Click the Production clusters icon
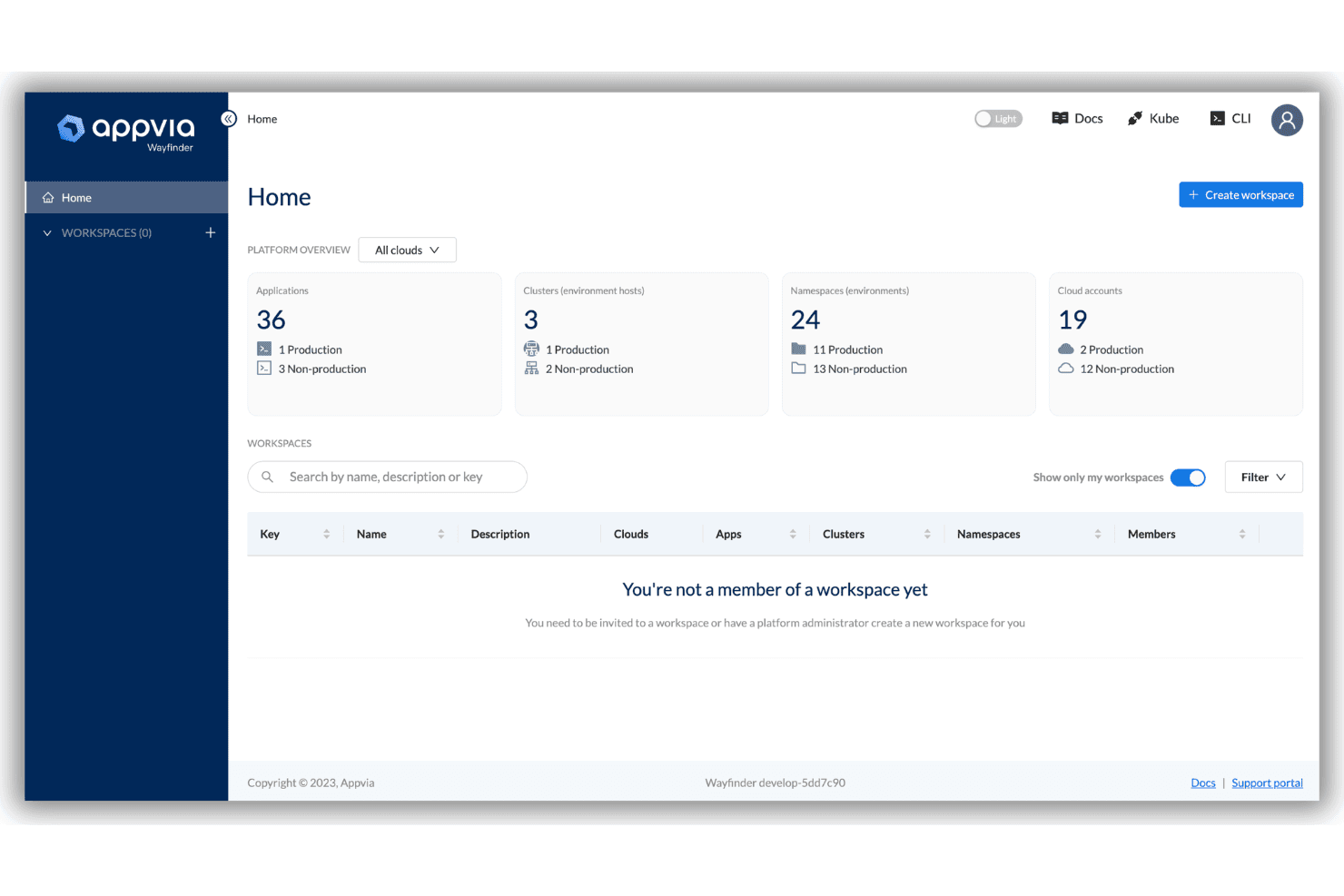1344x896 pixels. pyautogui.click(x=531, y=349)
